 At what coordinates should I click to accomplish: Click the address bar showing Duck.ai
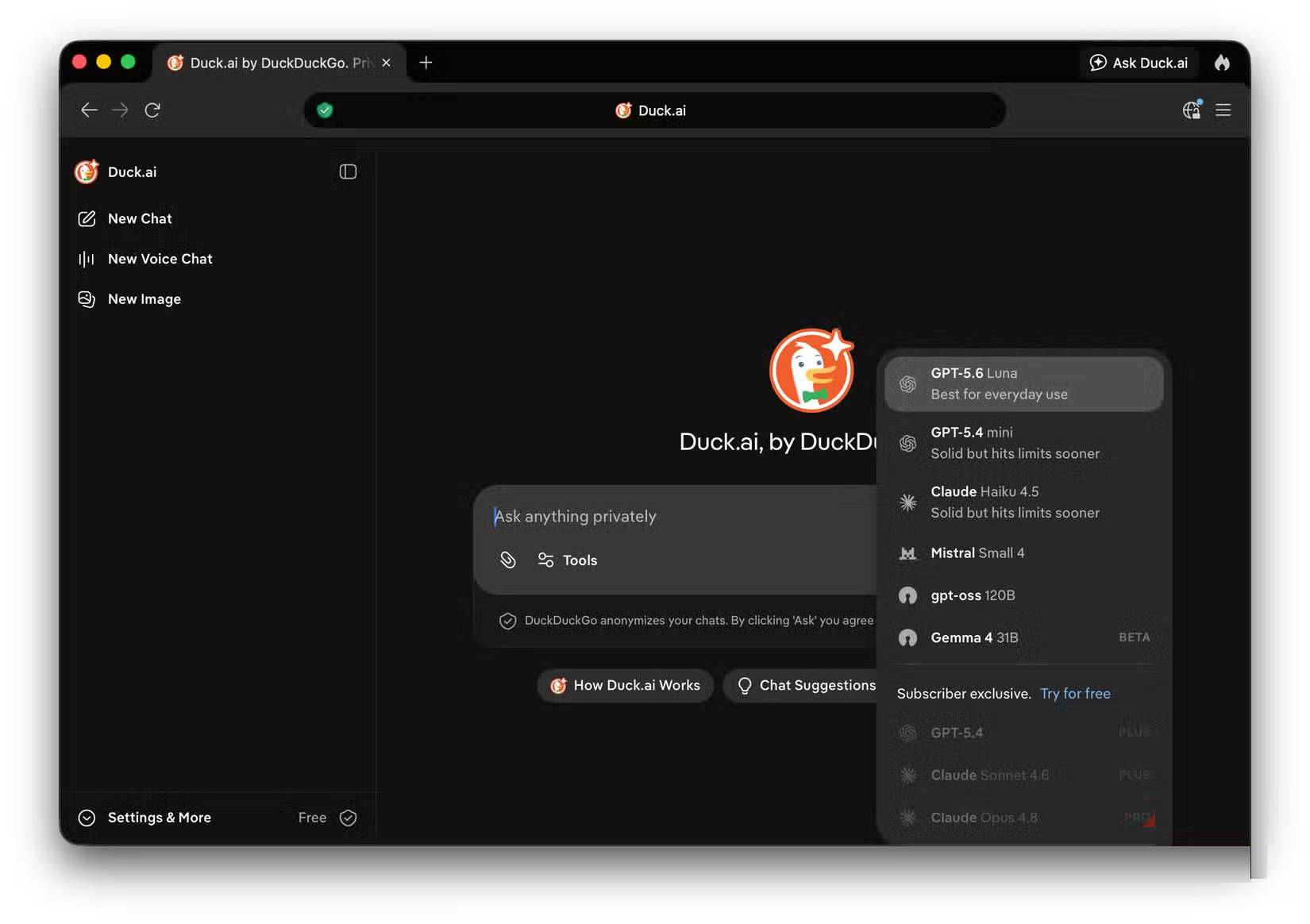(655, 110)
